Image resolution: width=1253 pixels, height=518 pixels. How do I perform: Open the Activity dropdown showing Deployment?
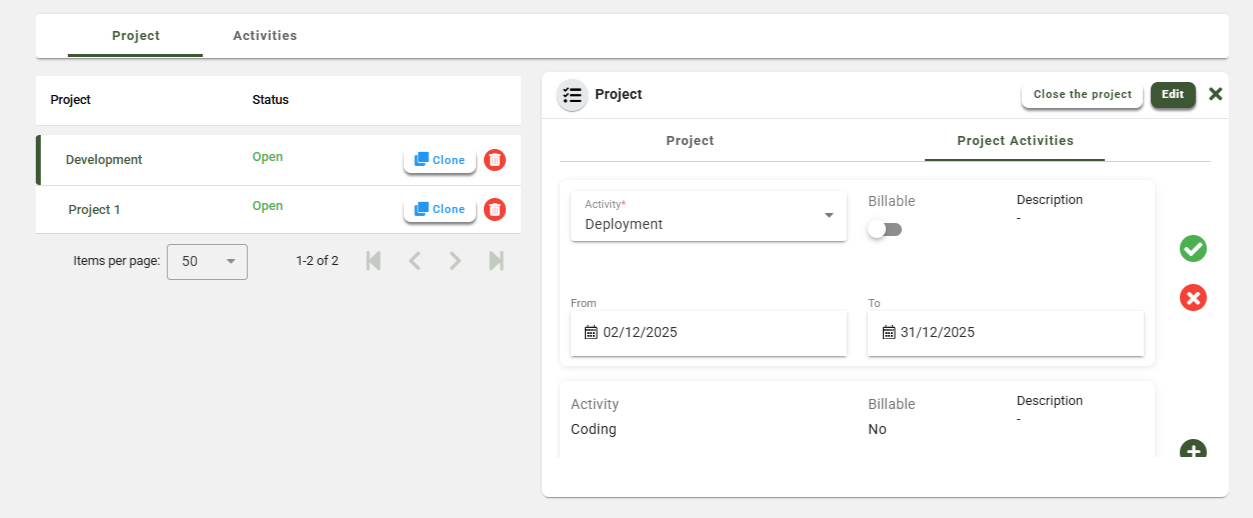click(x=708, y=217)
